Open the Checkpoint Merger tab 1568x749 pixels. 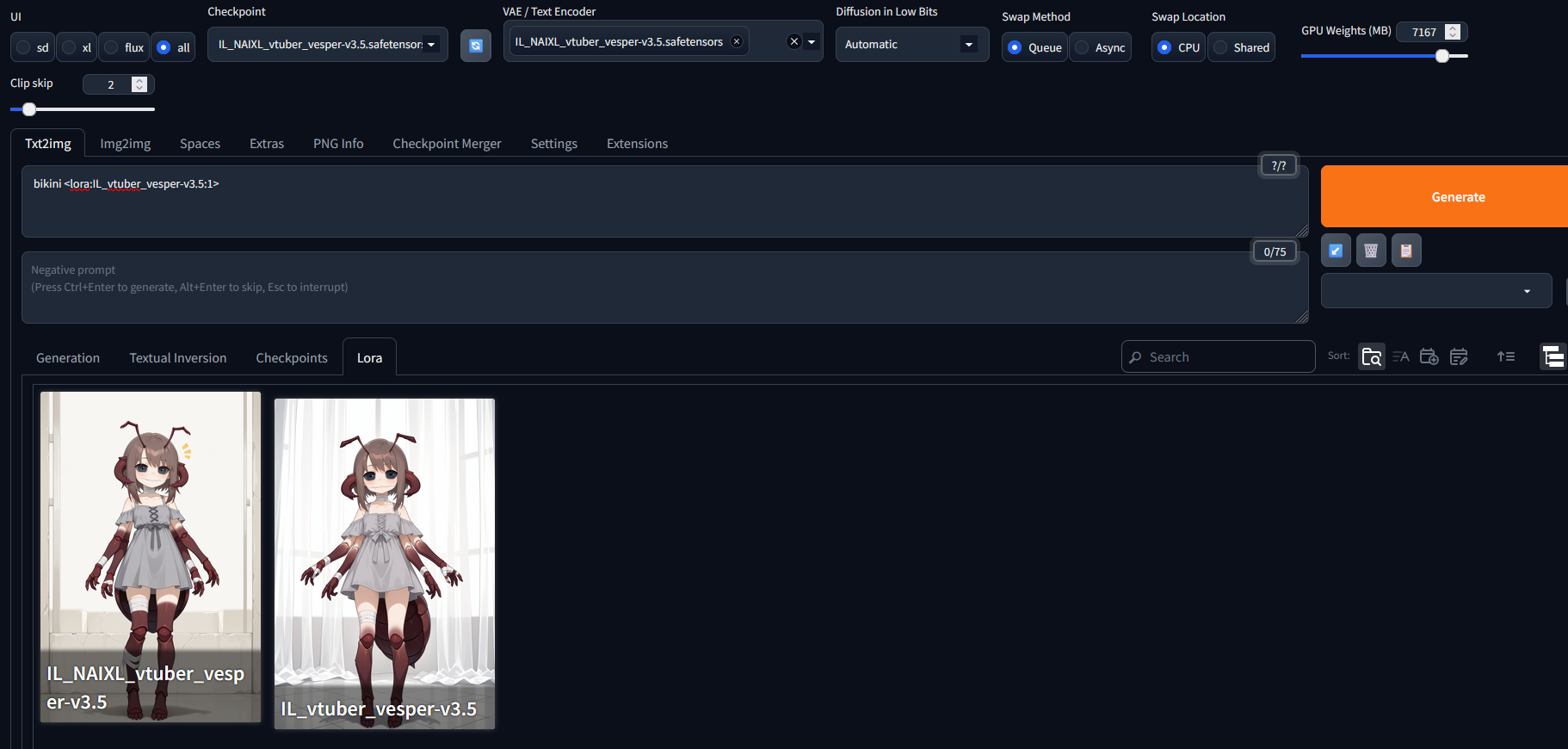[447, 144]
